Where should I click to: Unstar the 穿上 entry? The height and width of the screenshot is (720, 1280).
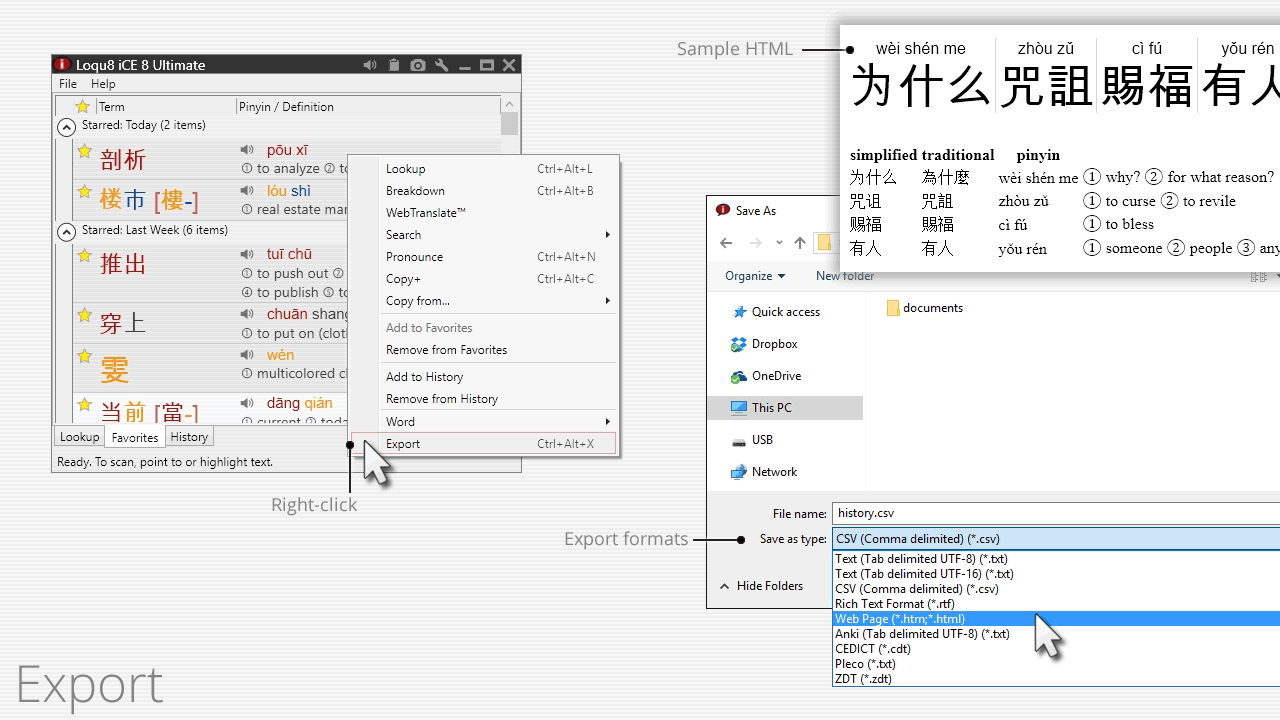pos(85,316)
